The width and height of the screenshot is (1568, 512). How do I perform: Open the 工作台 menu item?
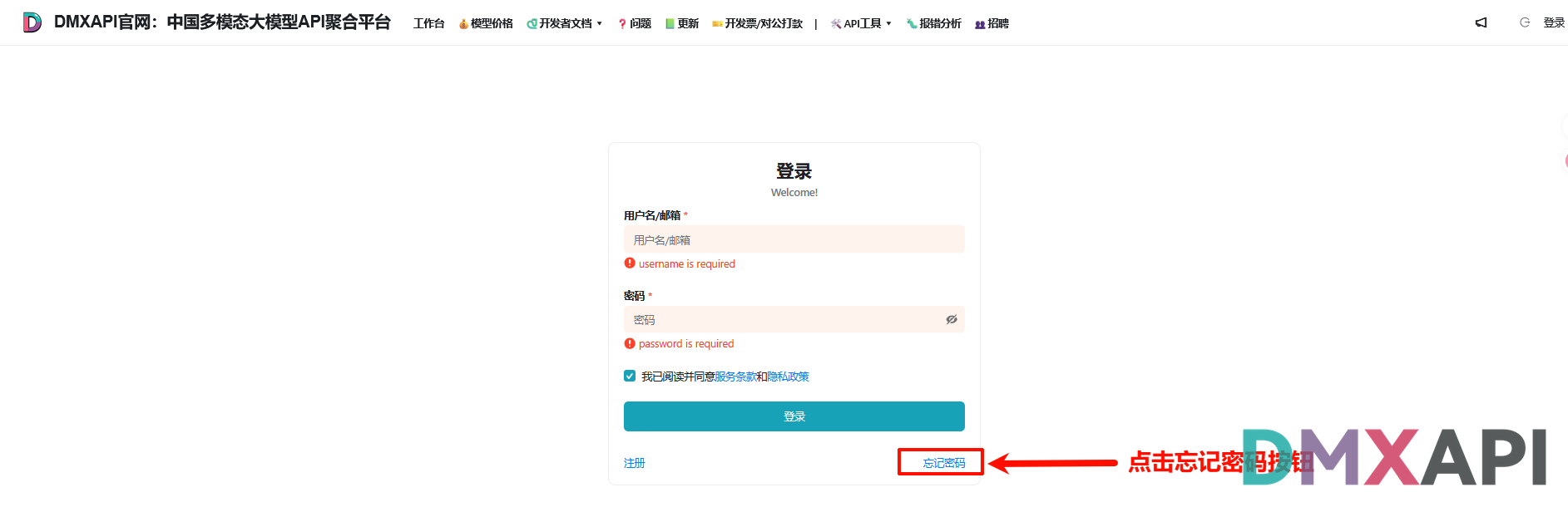tap(429, 23)
